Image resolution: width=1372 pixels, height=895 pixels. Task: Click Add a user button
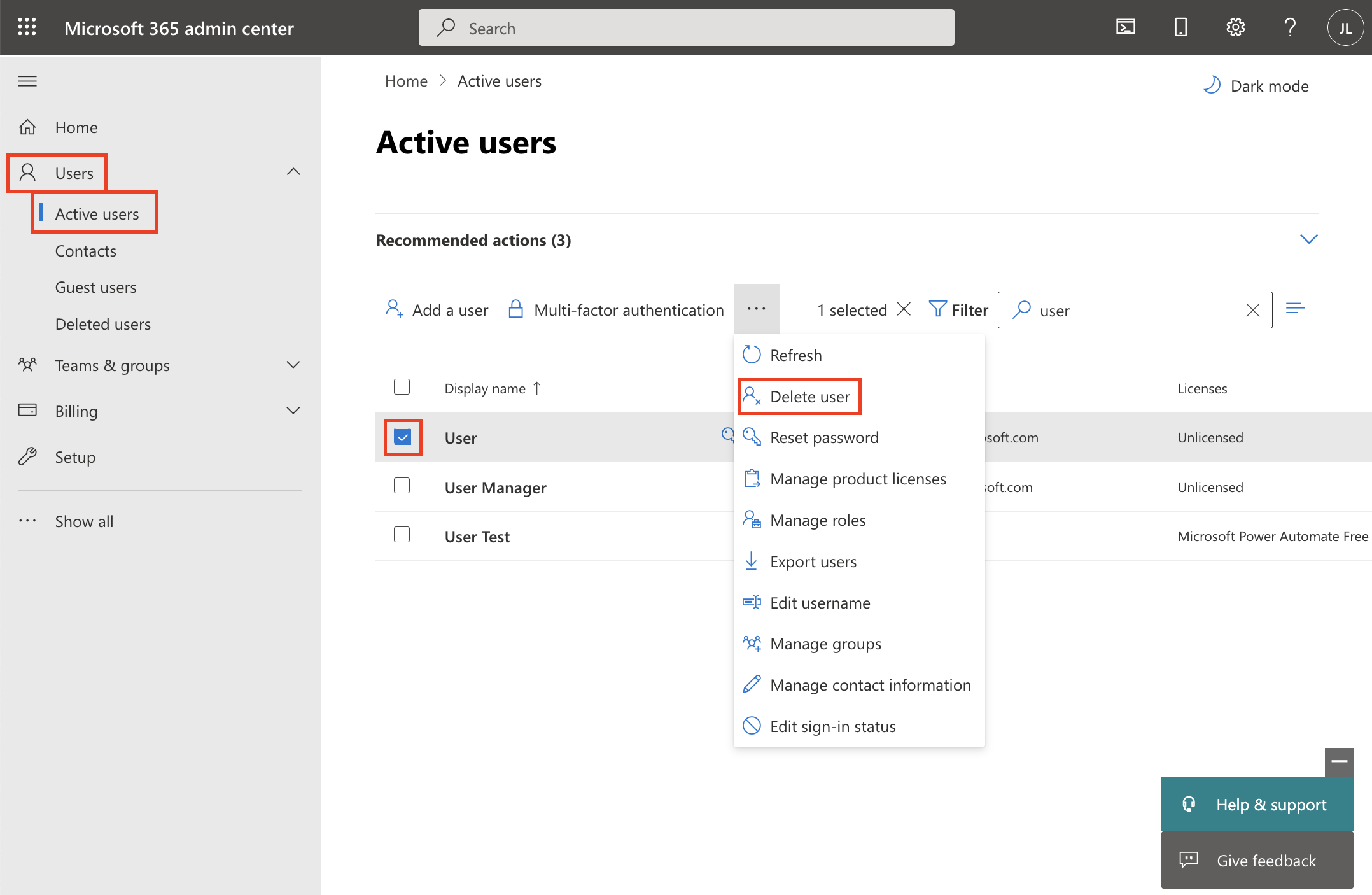437,309
